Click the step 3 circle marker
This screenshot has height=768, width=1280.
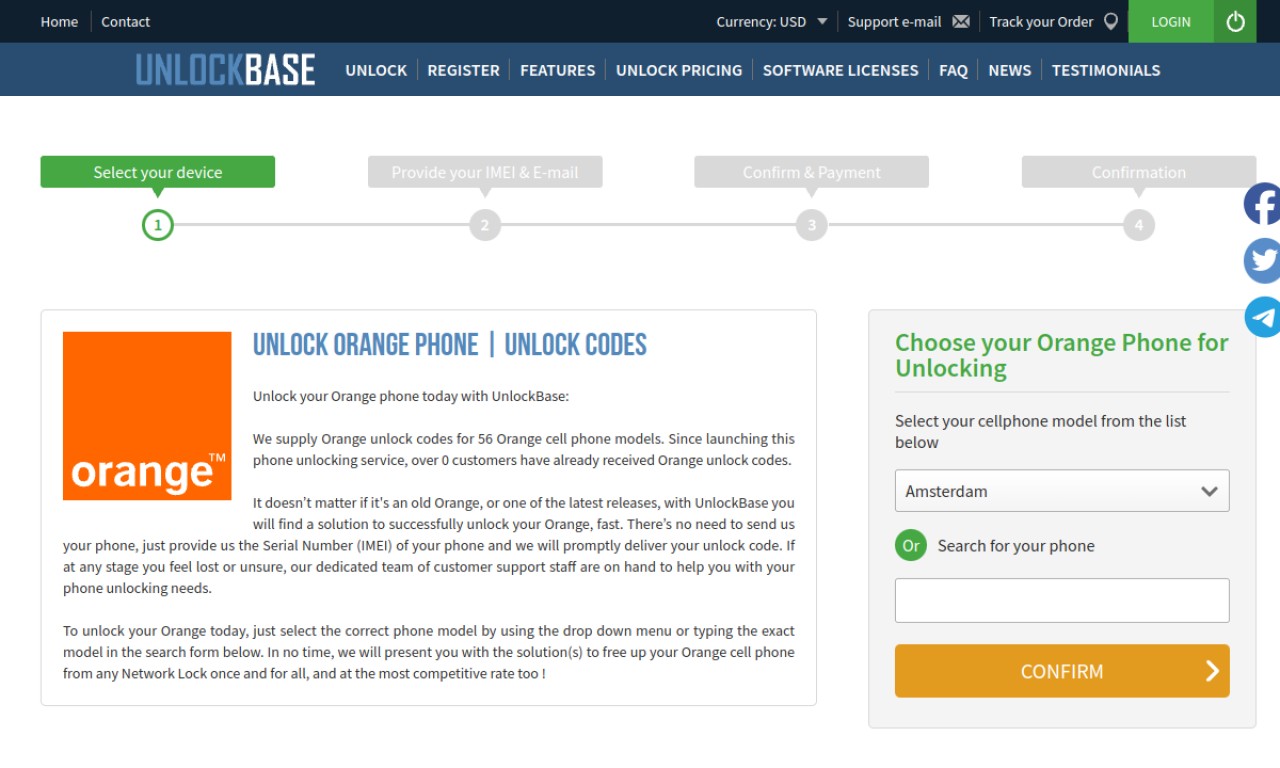(x=811, y=225)
